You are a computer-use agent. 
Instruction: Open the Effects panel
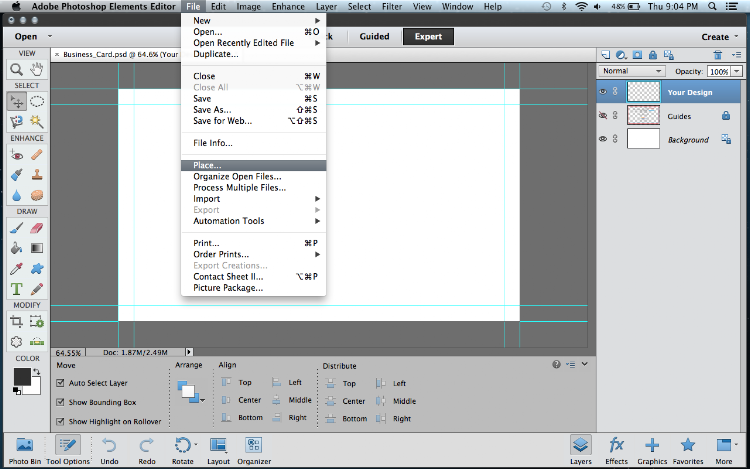pos(616,450)
